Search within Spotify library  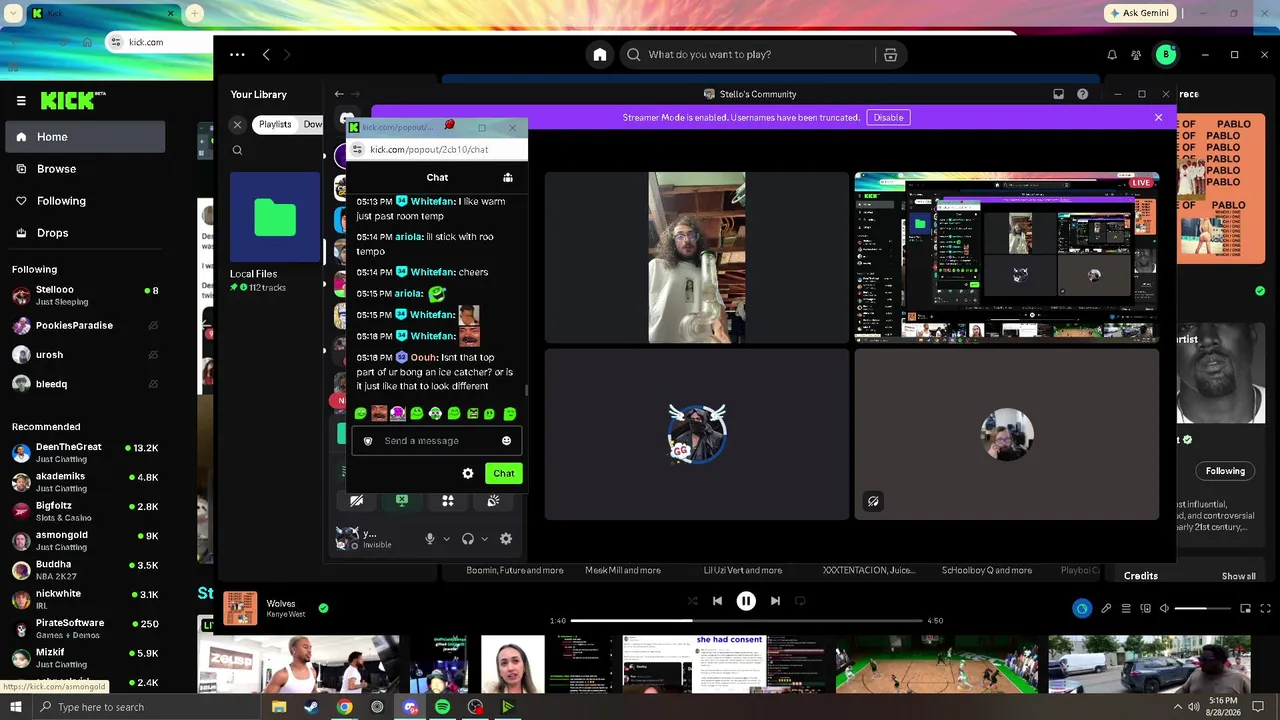pyautogui.click(x=237, y=150)
